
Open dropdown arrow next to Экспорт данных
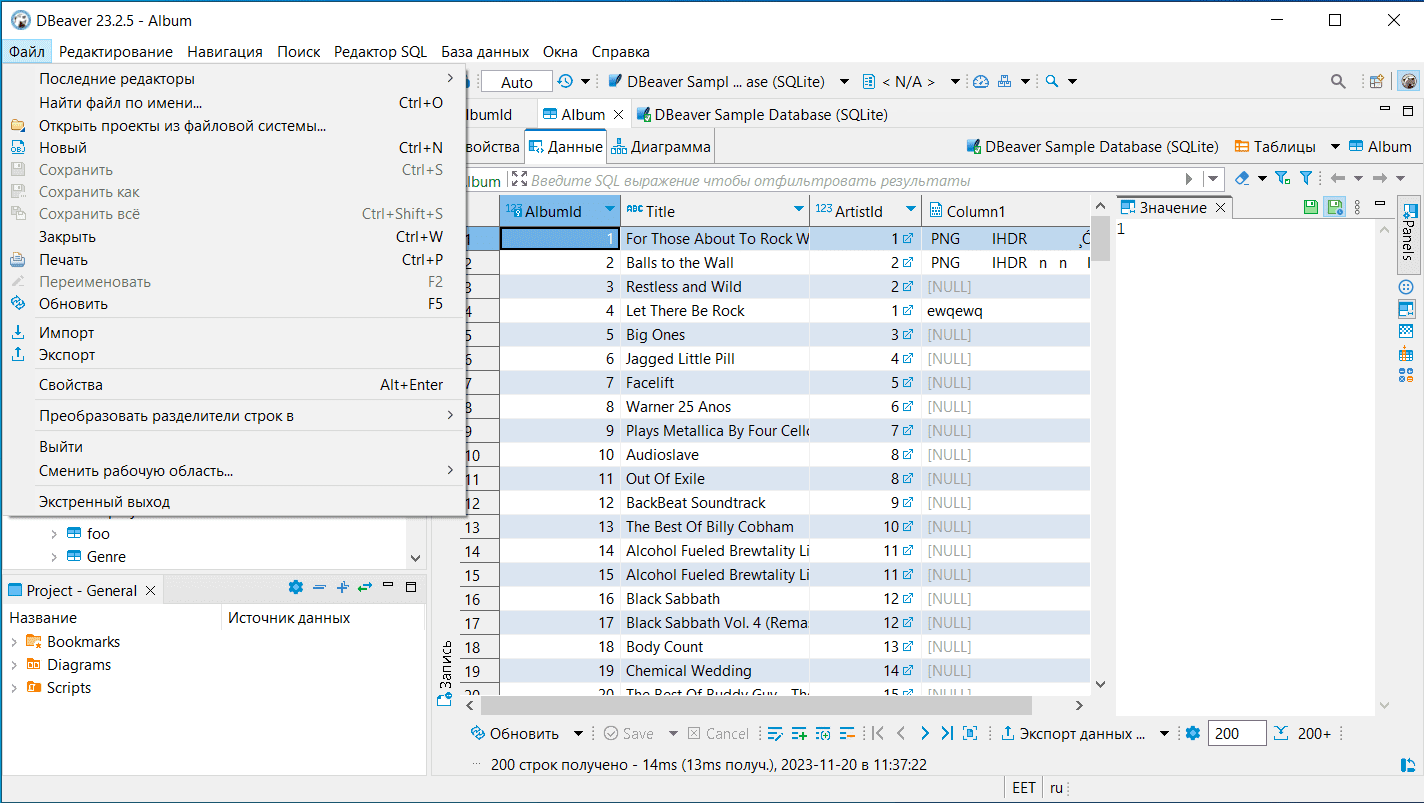(1164, 734)
